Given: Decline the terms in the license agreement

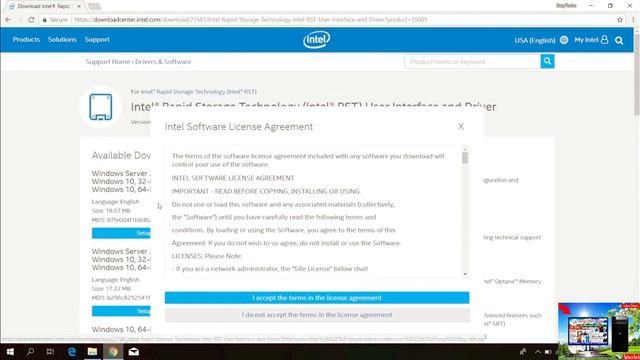Looking at the screenshot, I should coord(317,315).
